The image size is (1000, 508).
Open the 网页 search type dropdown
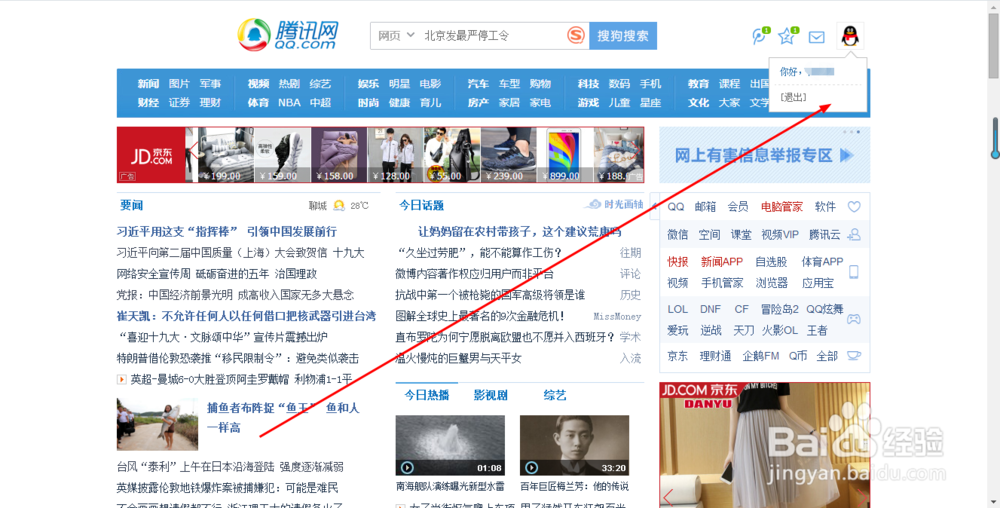pos(396,36)
